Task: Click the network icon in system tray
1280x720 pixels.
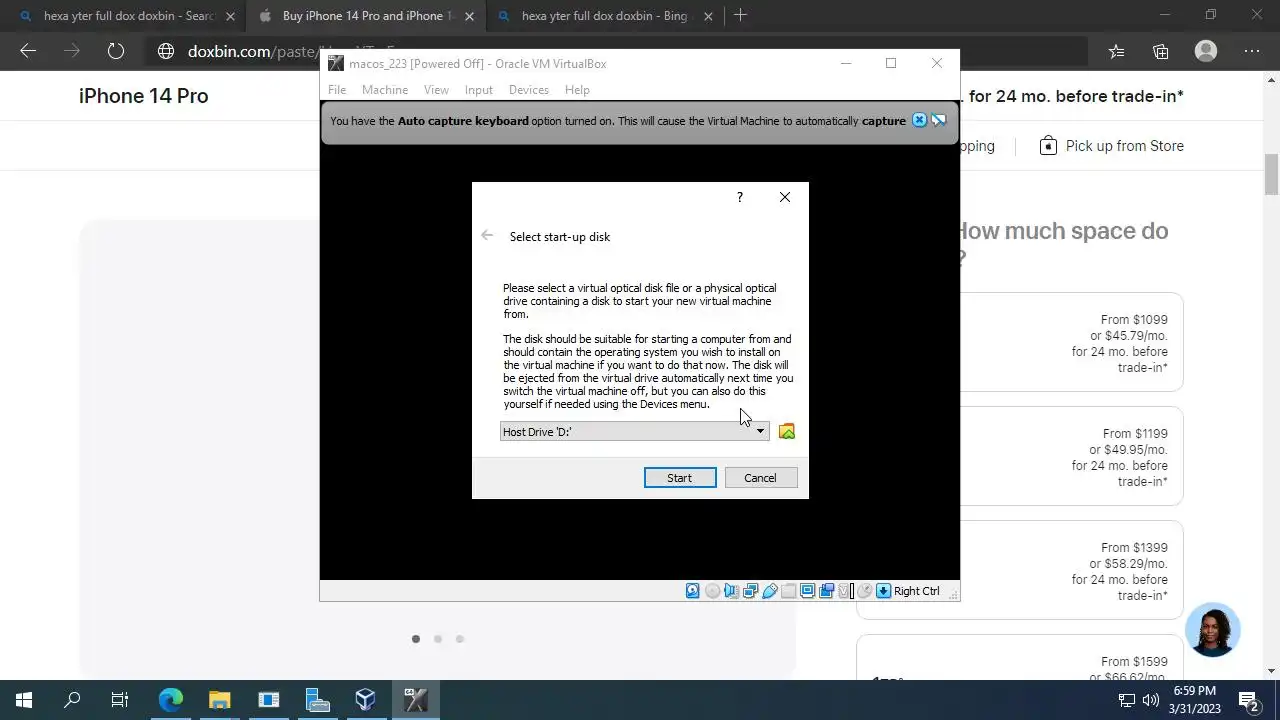Action: (1126, 700)
